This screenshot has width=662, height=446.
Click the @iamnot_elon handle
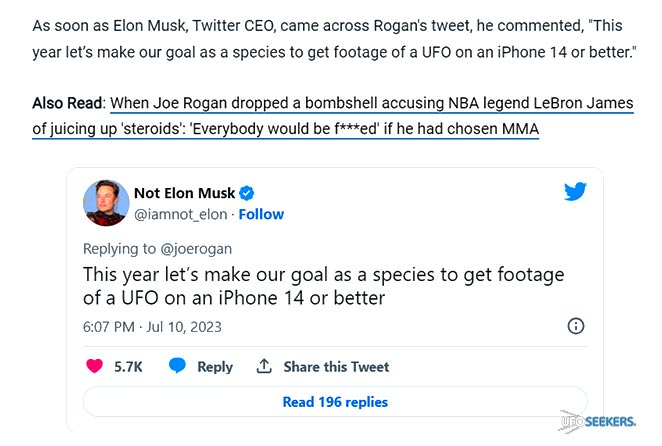click(x=182, y=214)
